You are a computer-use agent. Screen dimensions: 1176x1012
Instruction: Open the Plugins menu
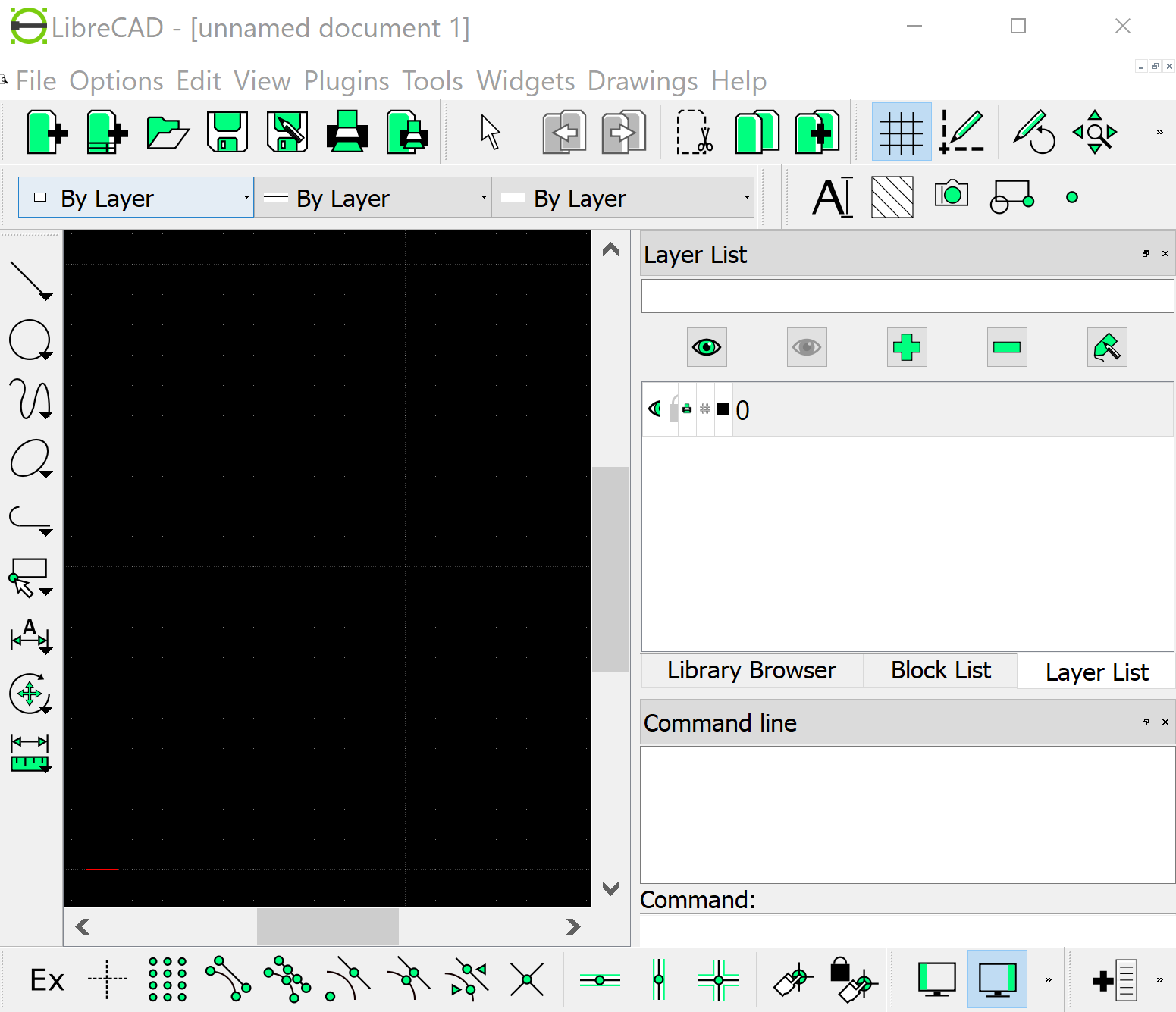(347, 81)
